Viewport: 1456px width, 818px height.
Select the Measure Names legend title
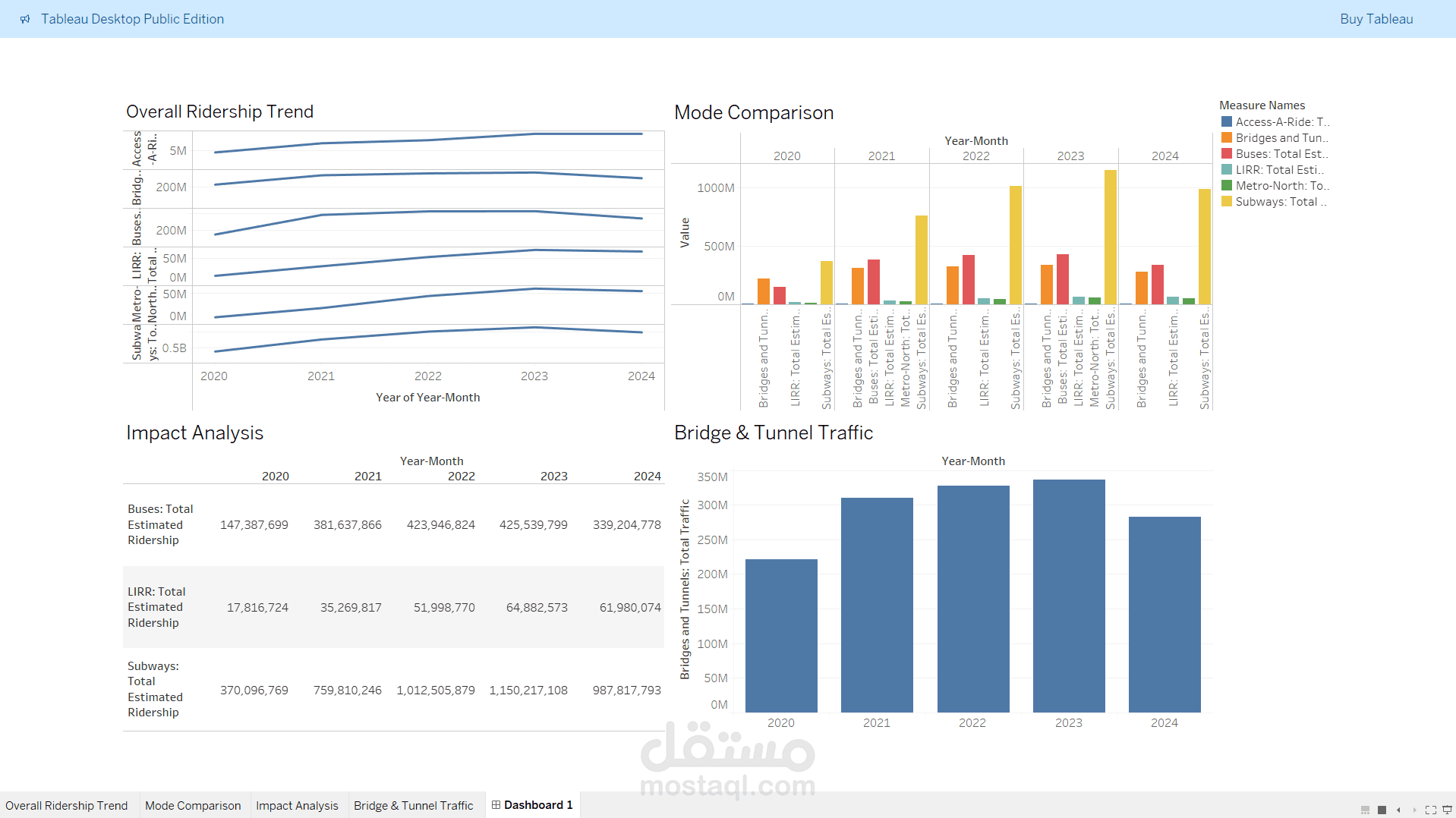pos(1262,105)
